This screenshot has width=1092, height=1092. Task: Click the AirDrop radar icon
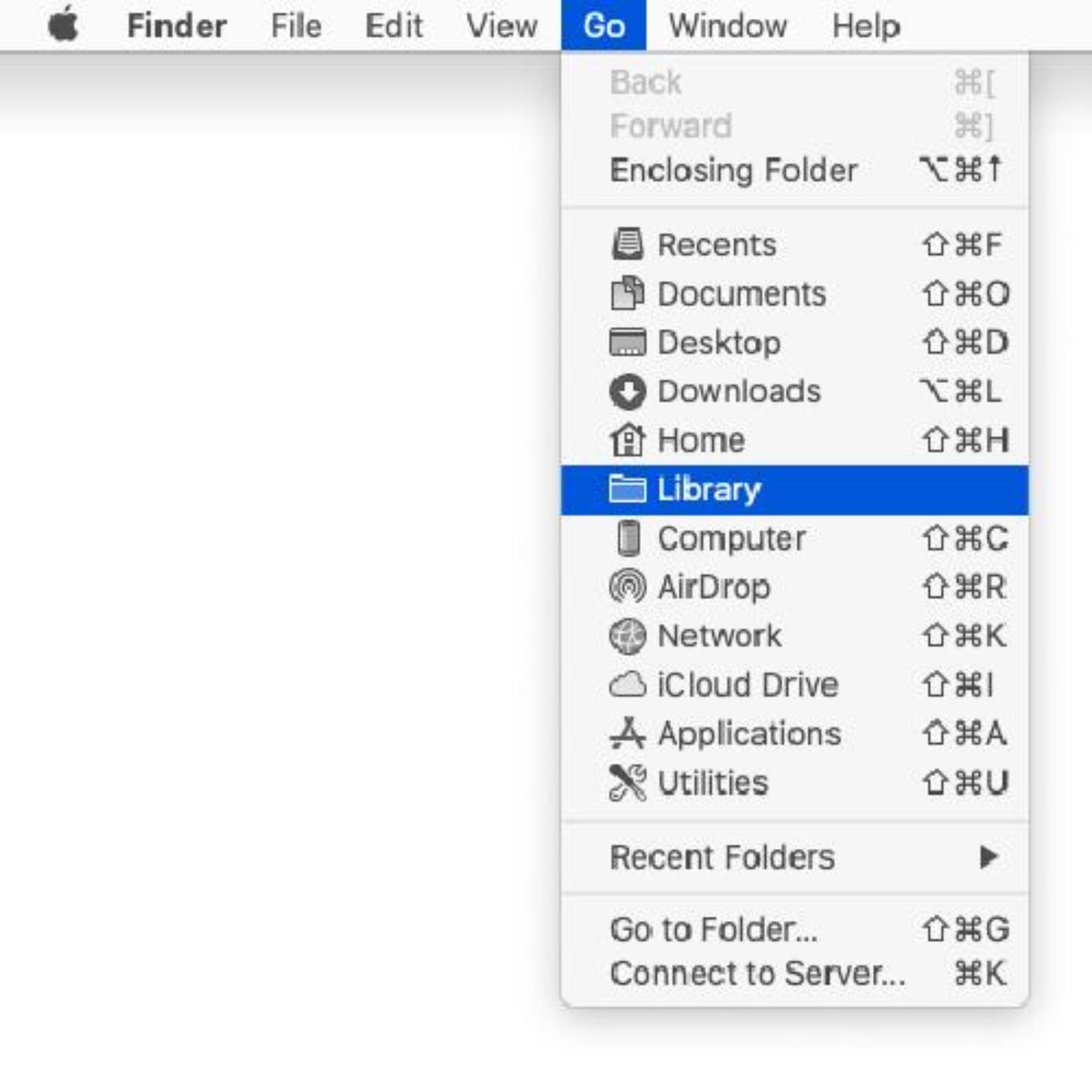coord(627,587)
